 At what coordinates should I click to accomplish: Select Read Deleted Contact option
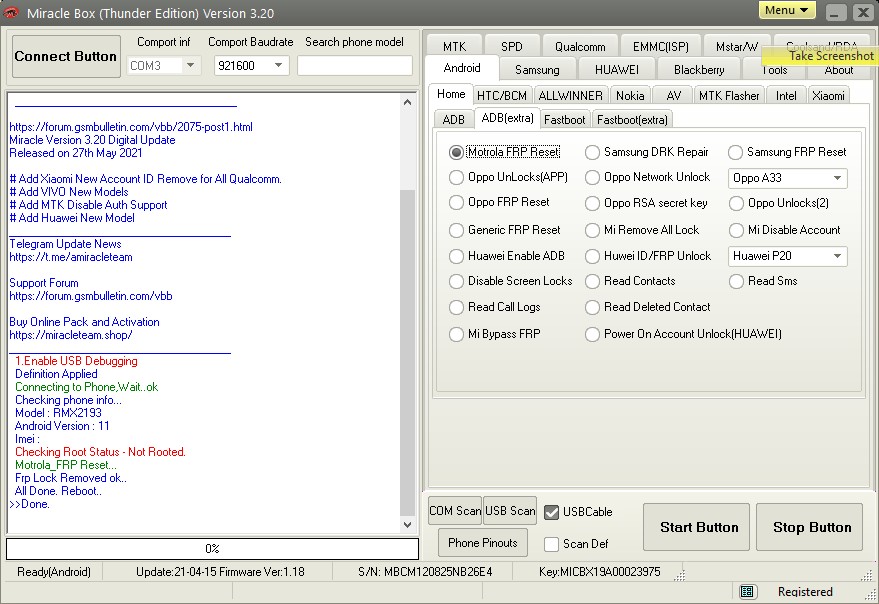(592, 307)
